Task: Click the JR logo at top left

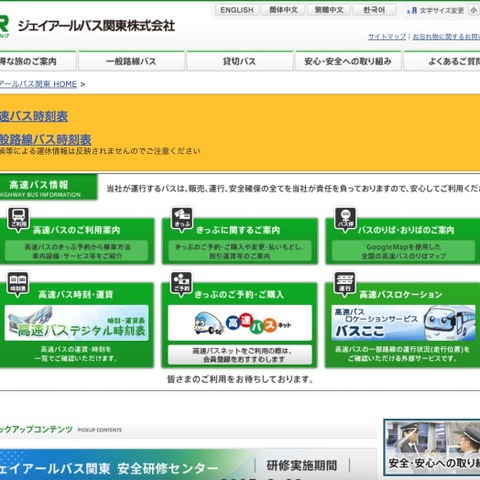Action: [x=4, y=26]
